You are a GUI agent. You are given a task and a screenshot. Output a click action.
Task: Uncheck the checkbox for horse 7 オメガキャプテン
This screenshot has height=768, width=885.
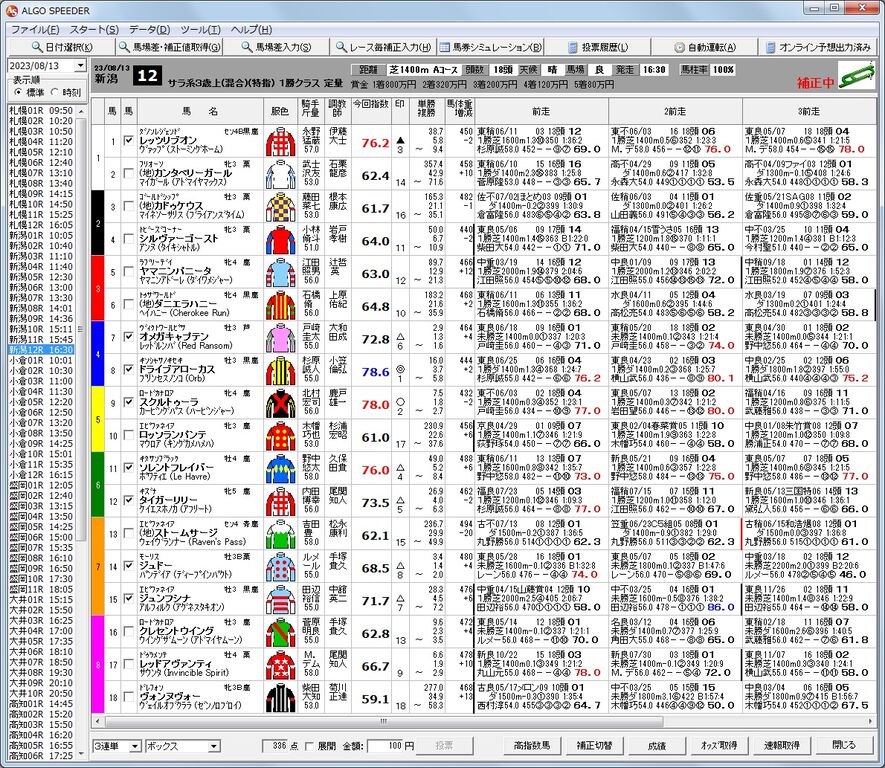point(129,336)
